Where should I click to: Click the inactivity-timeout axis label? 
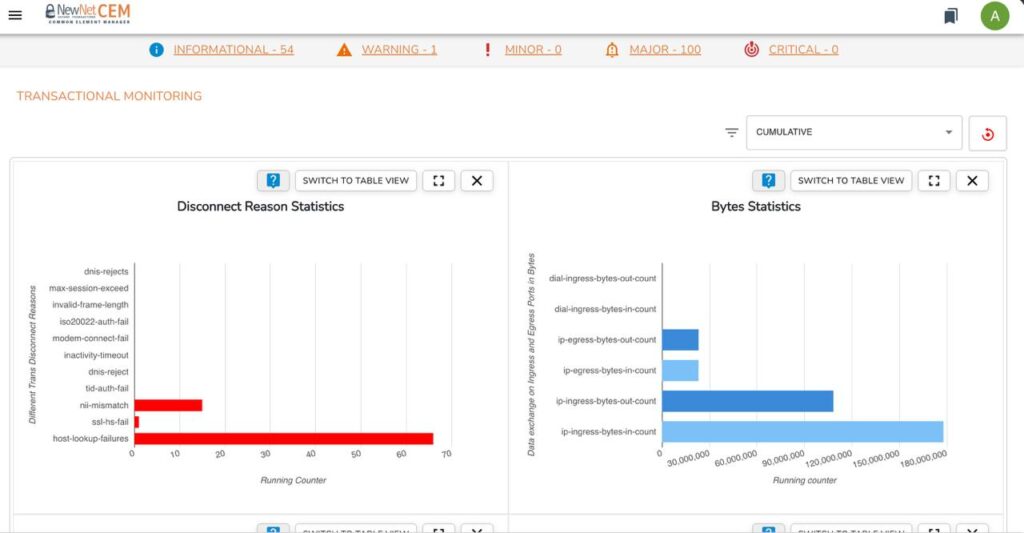tap(96, 355)
